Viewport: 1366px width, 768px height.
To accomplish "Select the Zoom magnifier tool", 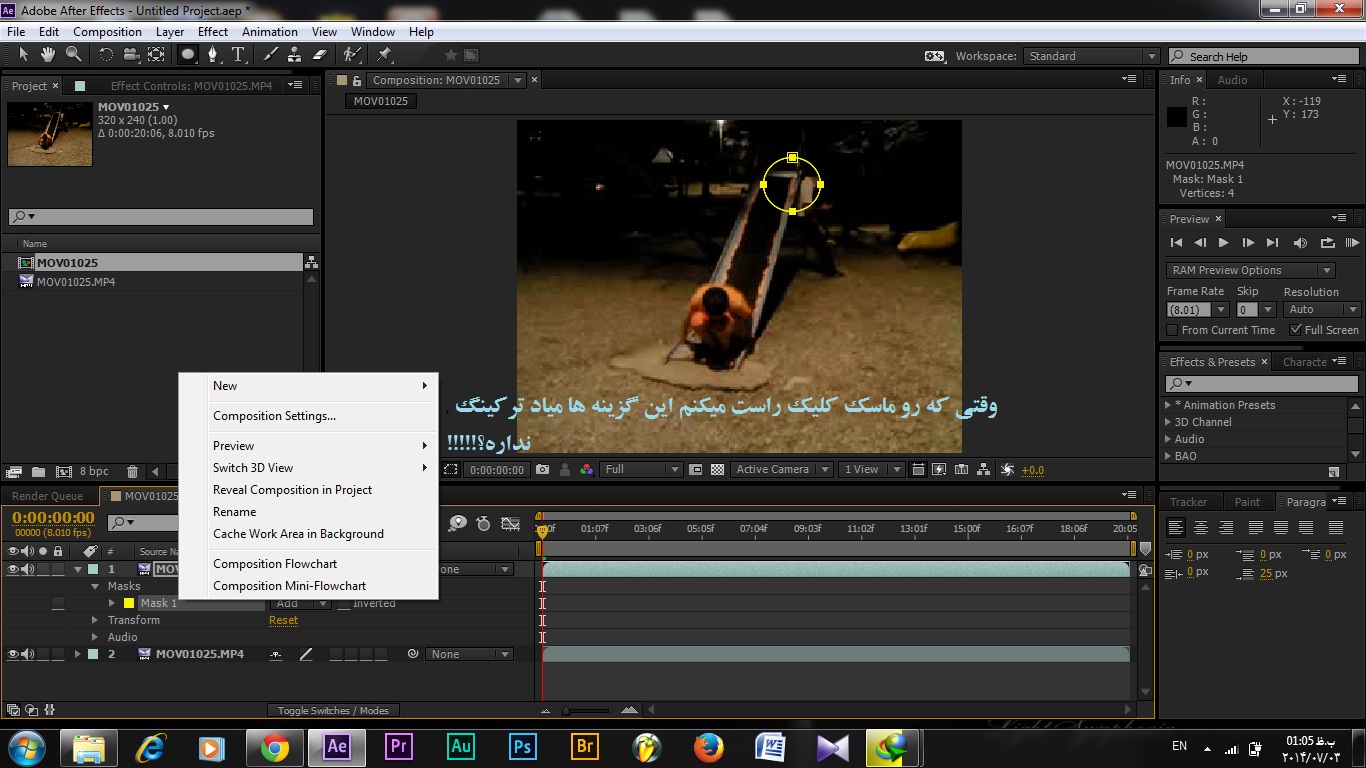I will point(74,54).
